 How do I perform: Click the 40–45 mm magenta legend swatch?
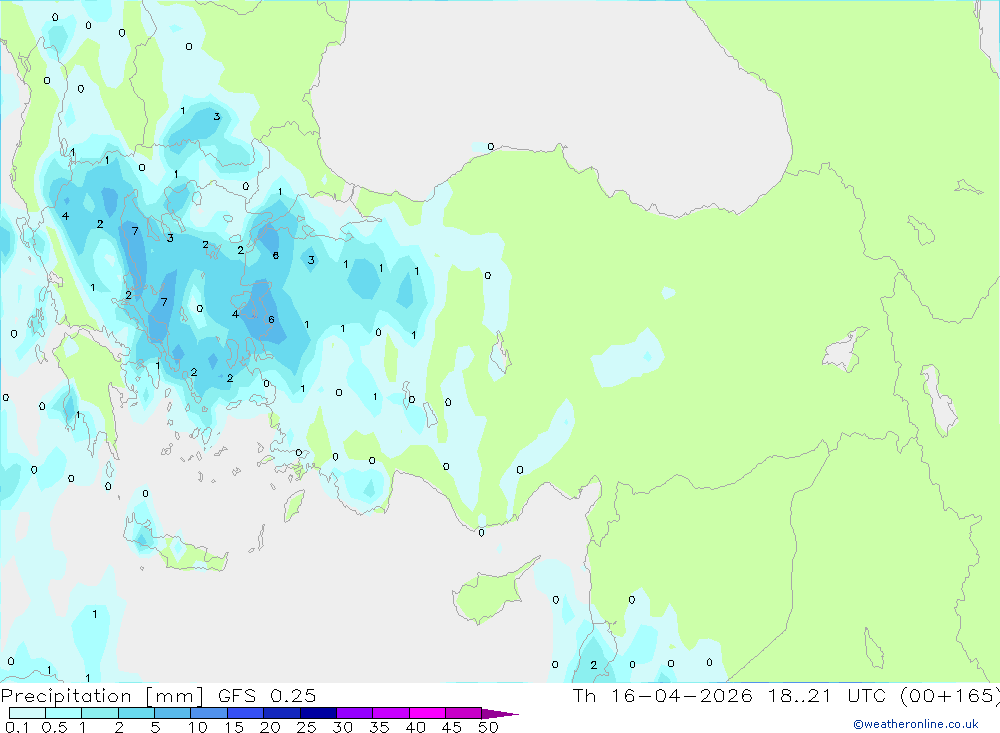(x=427, y=713)
